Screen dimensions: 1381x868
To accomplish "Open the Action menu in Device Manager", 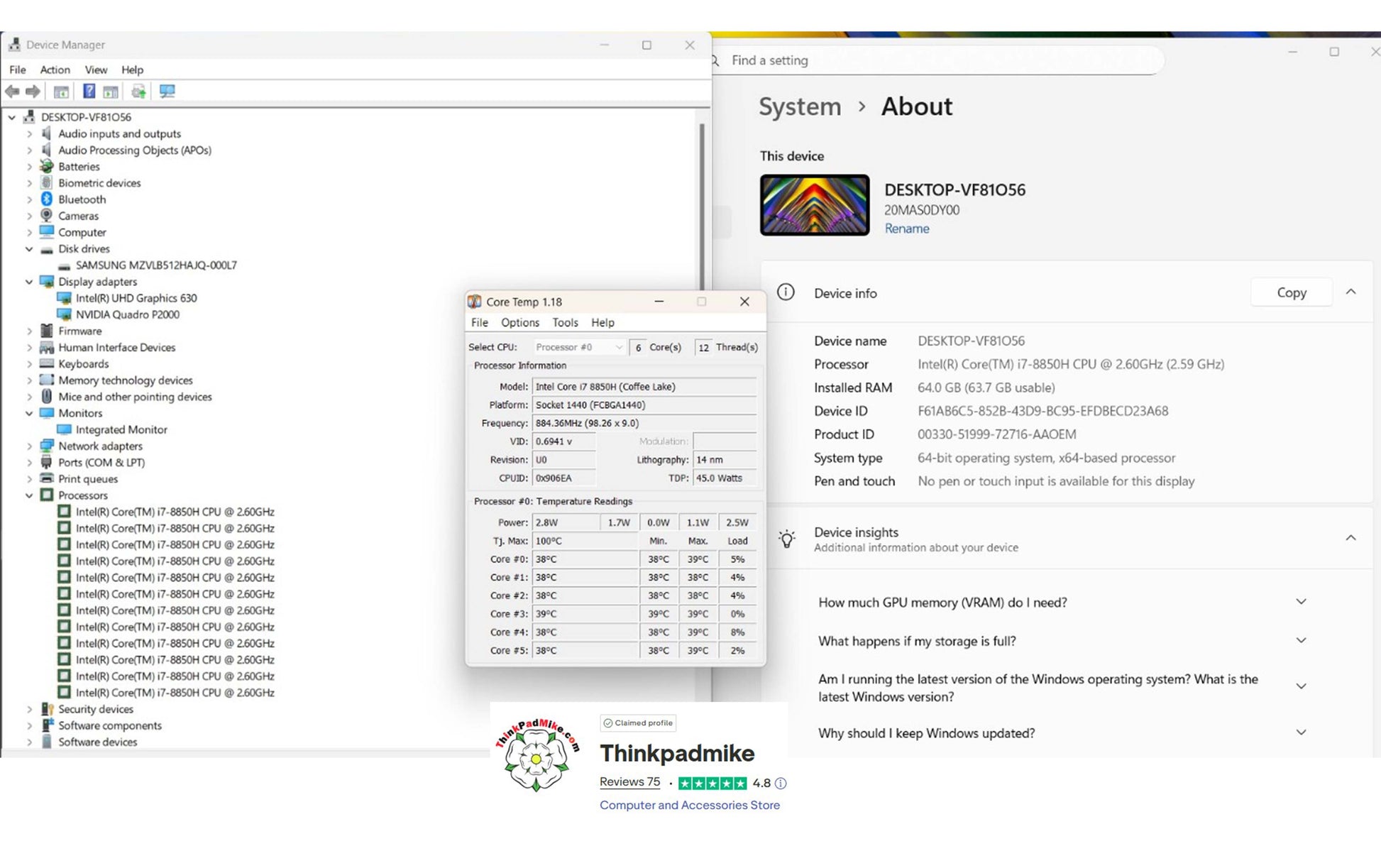I will coord(55,70).
